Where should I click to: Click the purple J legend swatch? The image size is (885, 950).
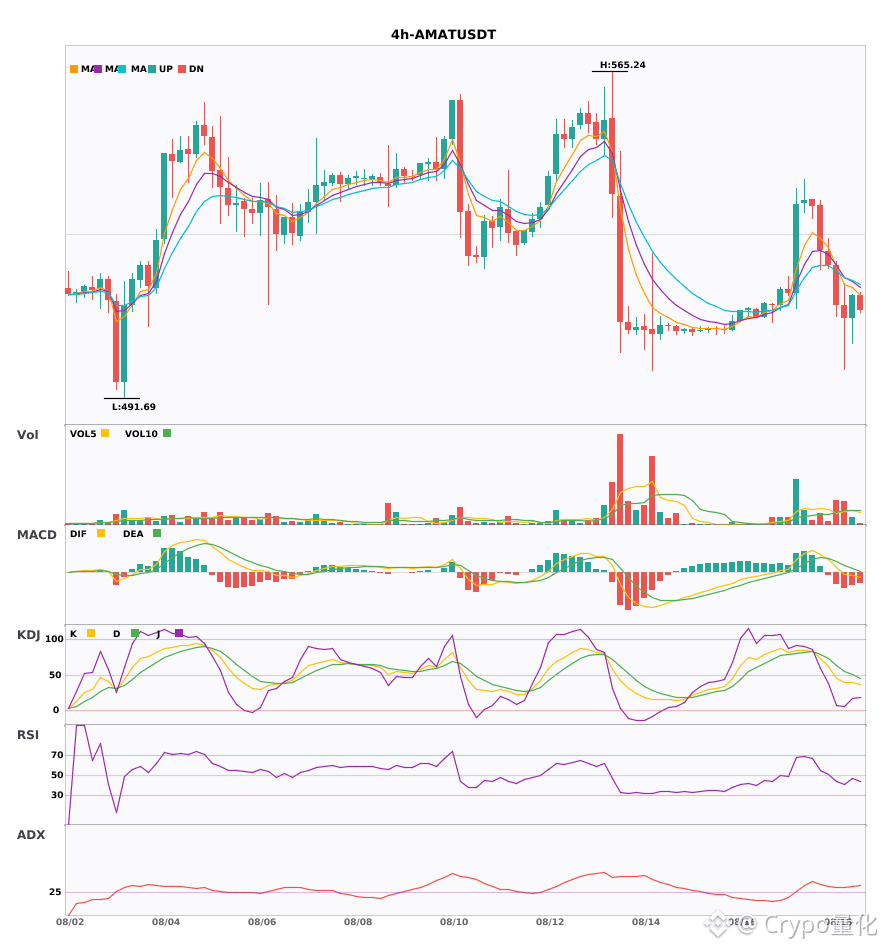click(179, 633)
